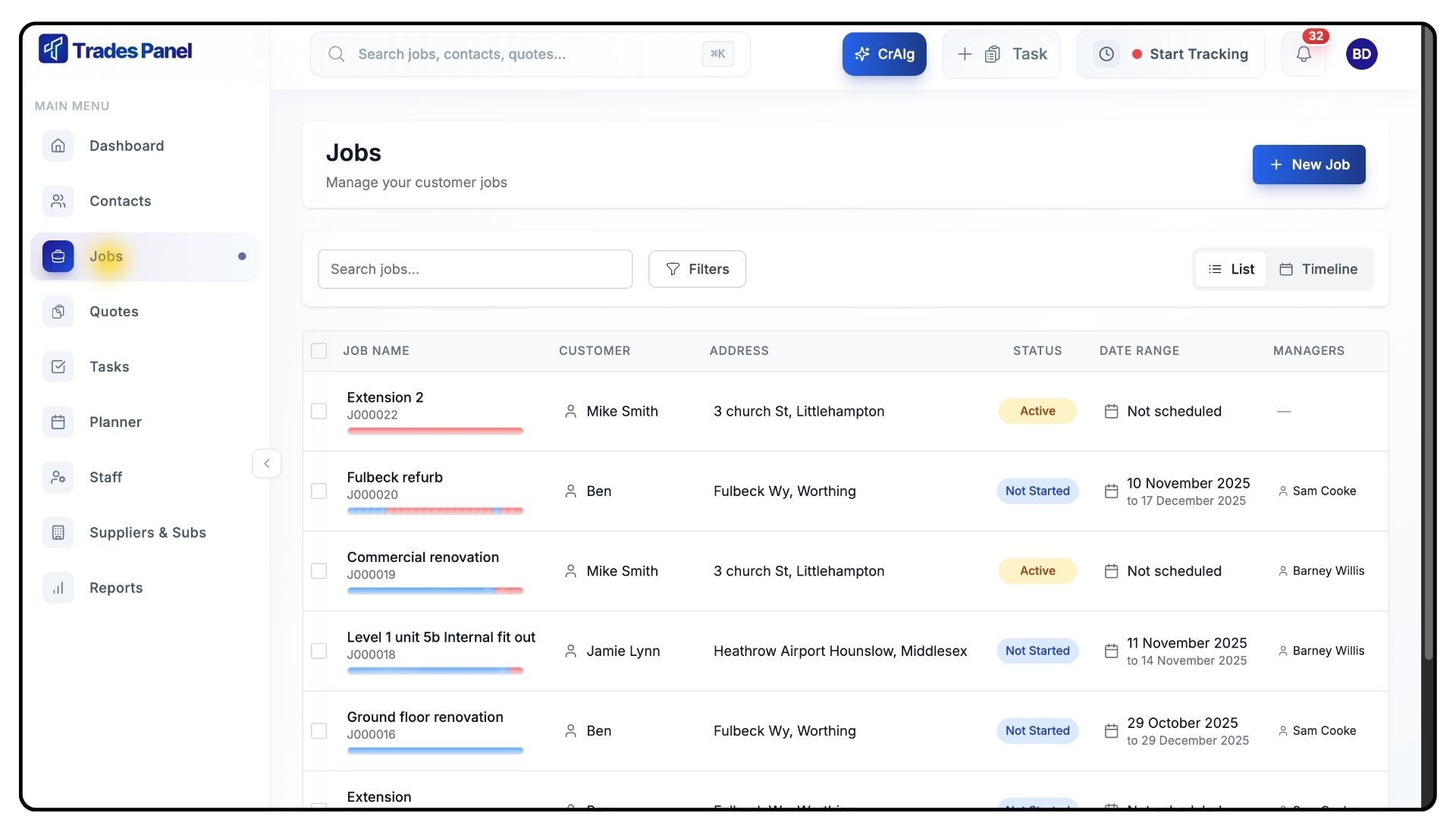Go to Planner in main menu
1456x819 pixels.
click(x=115, y=422)
